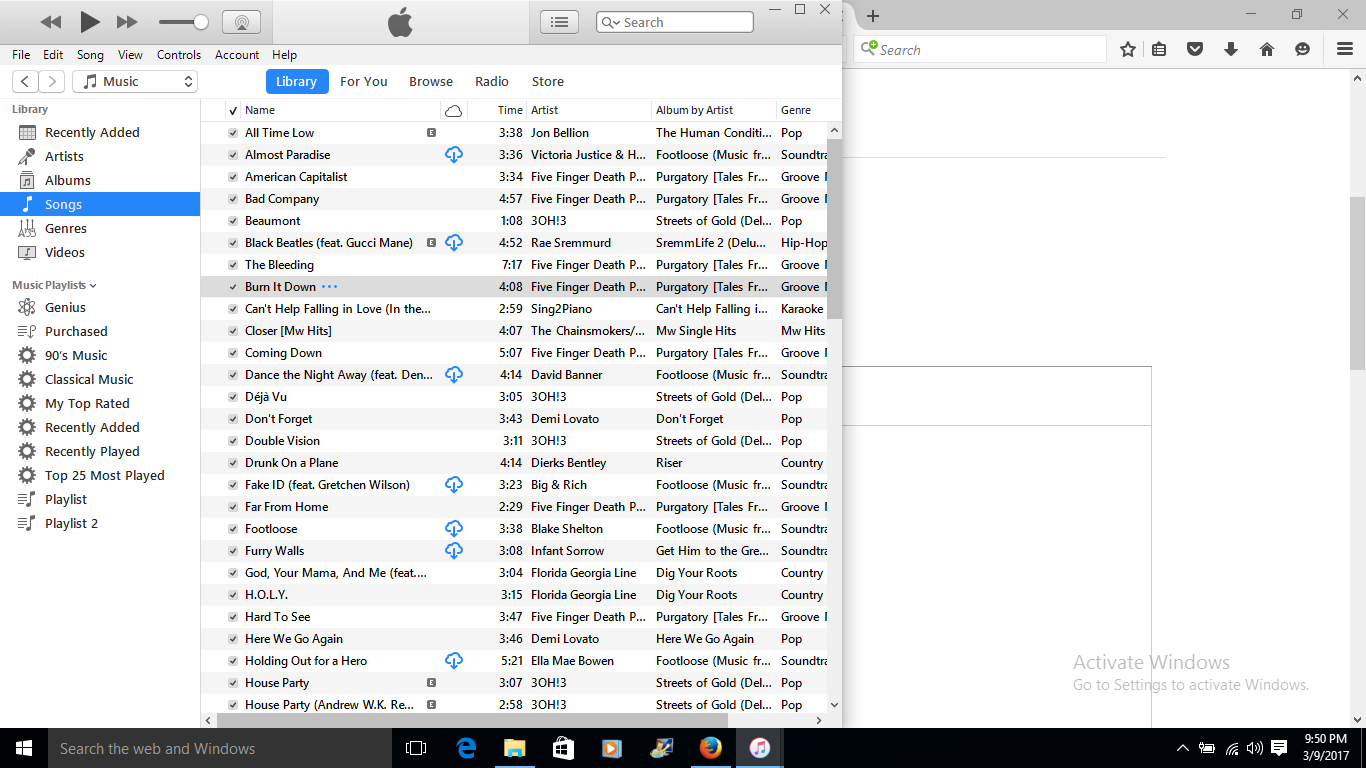1366x768 pixels.
Task: Open the Controls menu
Action: (179, 55)
